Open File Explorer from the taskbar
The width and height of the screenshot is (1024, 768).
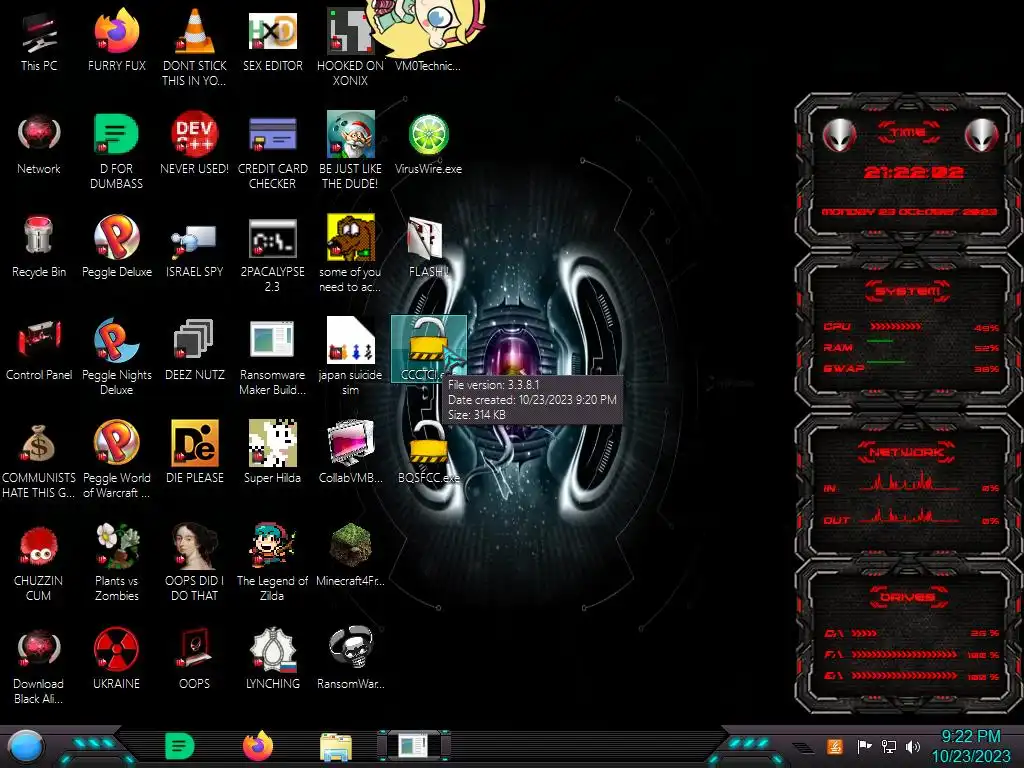tap(336, 747)
